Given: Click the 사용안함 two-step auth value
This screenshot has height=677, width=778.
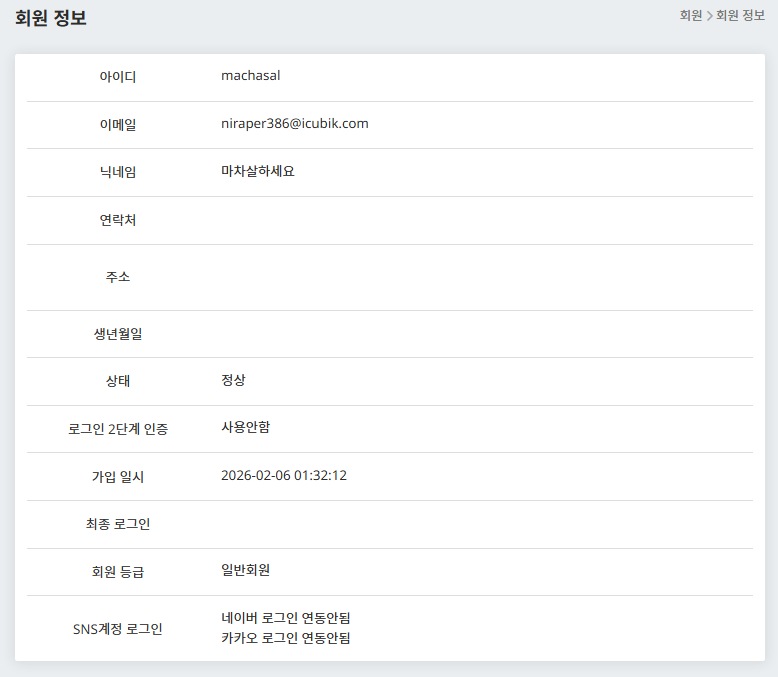Looking at the screenshot, I should [245, 428].
